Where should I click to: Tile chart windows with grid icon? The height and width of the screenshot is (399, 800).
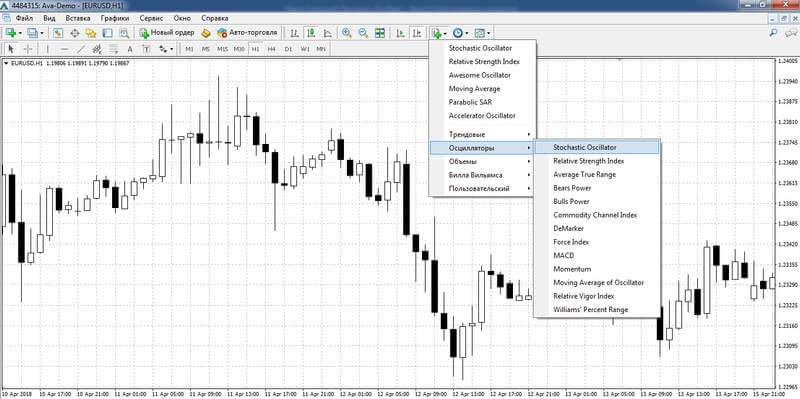380,33
